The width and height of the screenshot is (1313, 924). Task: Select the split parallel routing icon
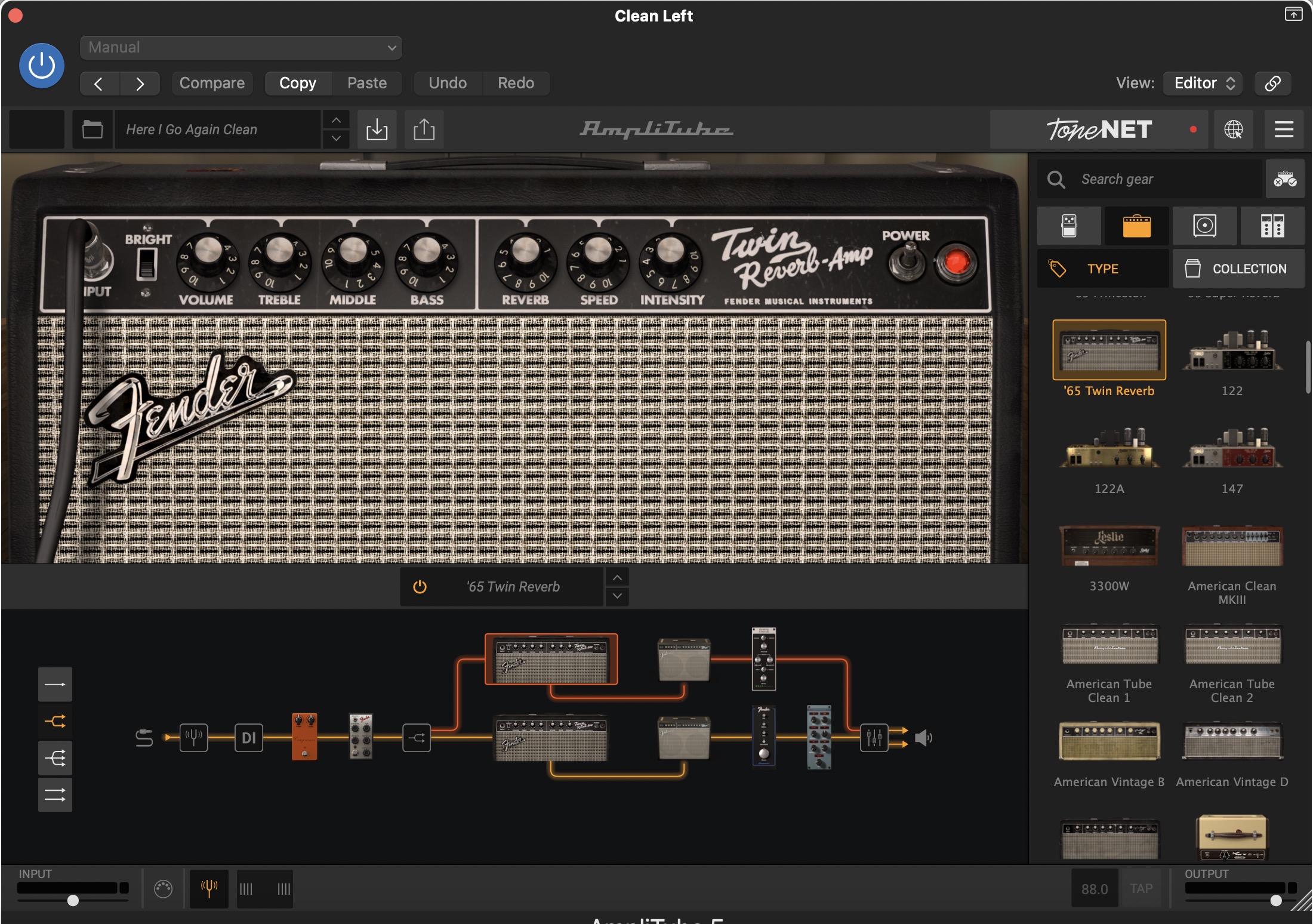(x=55, y=721)
